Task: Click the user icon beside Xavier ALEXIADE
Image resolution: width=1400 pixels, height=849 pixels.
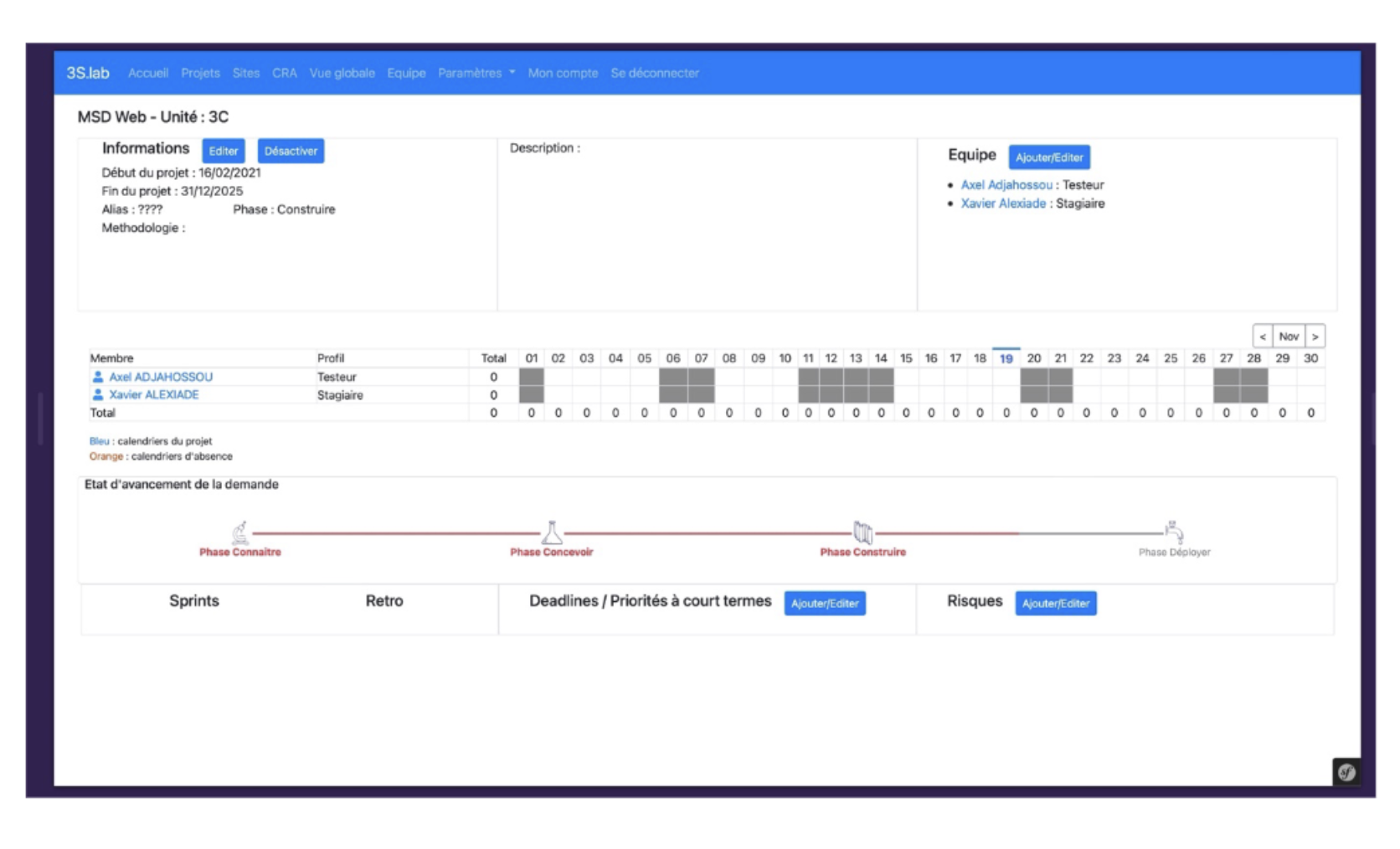Action: pos(98,394)
